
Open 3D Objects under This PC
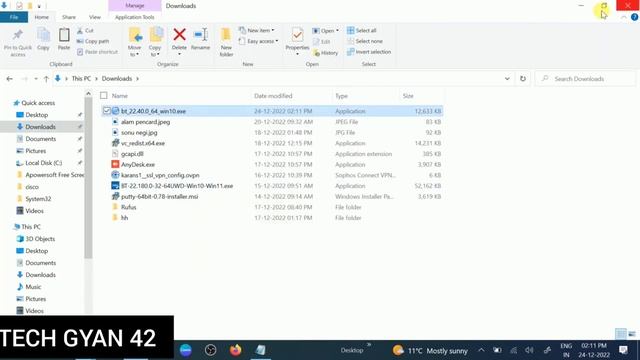coord(40,239)
